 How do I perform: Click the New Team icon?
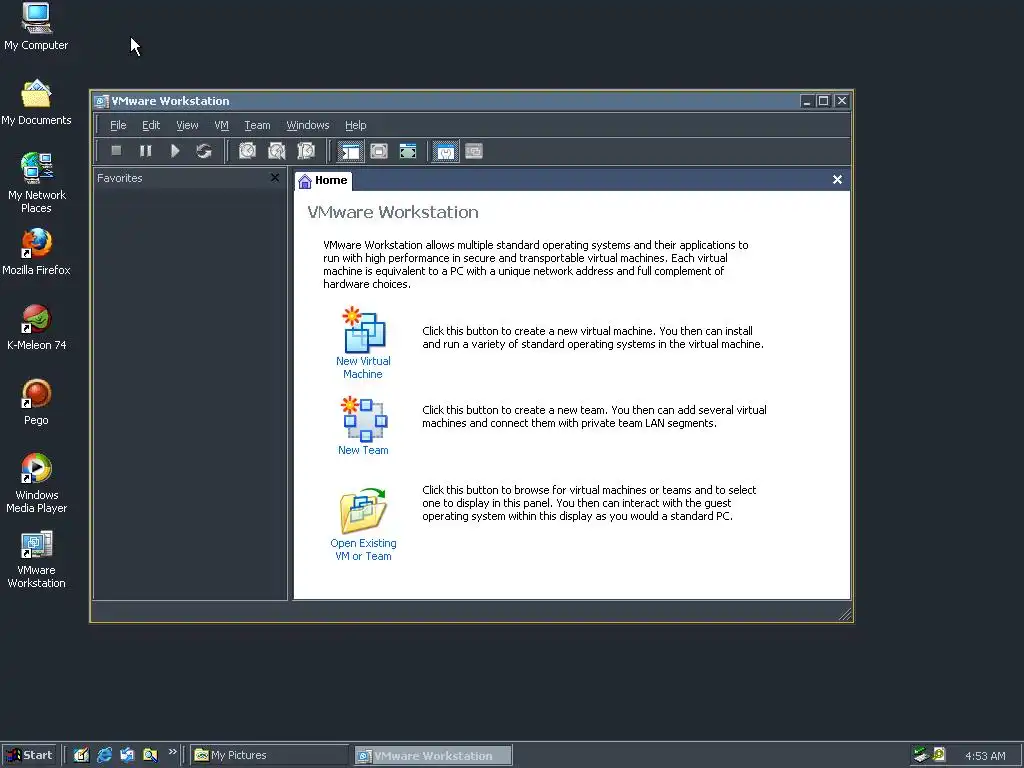(364, 419)
